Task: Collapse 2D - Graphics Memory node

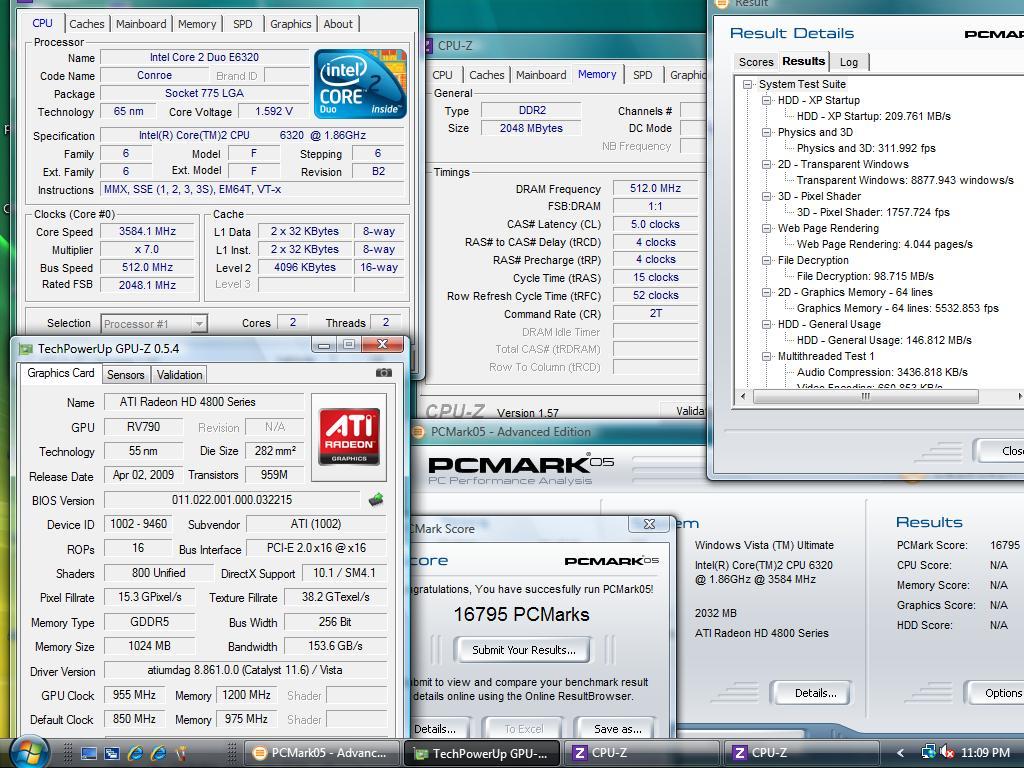Action: 767,293
